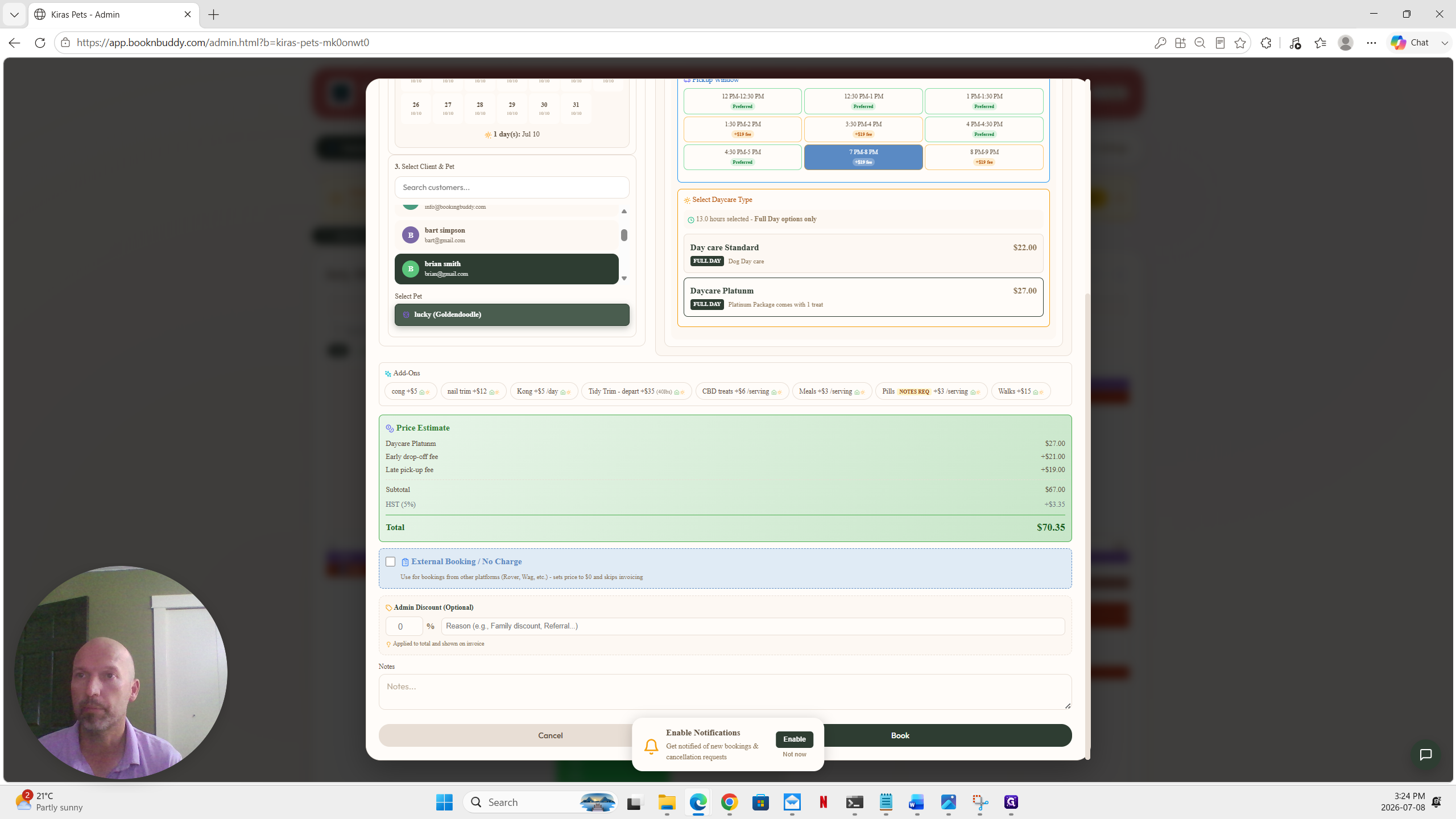Toggle the Kong +$5 /day add-on
This screenshot has height=819, width=1456.
(544, 391)
